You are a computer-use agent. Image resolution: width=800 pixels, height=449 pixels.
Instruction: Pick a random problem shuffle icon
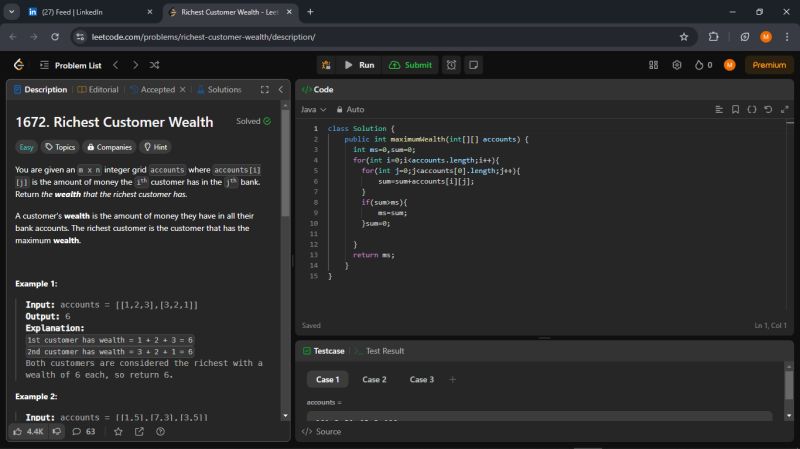click(x=155, y=65)
